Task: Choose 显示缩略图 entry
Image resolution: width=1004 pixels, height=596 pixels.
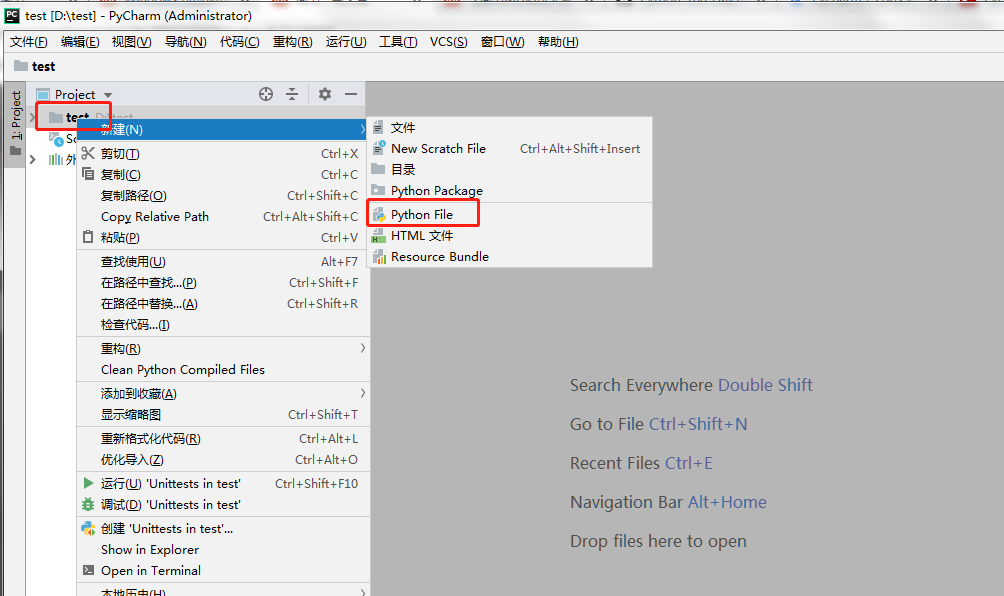Action: pyautogui.click(x=223, y=414)
